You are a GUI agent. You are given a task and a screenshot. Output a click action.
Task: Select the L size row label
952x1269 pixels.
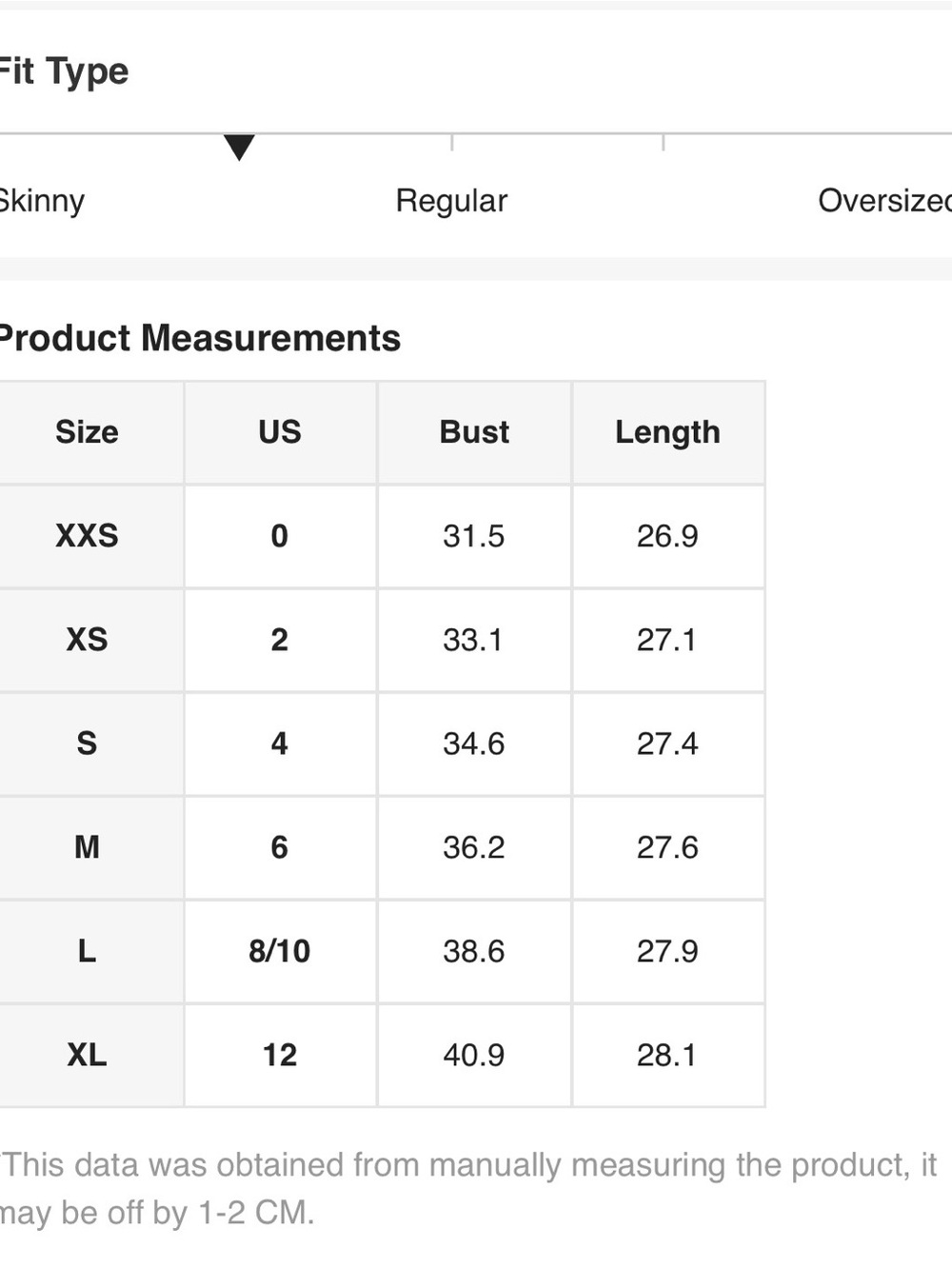point(87,951)
